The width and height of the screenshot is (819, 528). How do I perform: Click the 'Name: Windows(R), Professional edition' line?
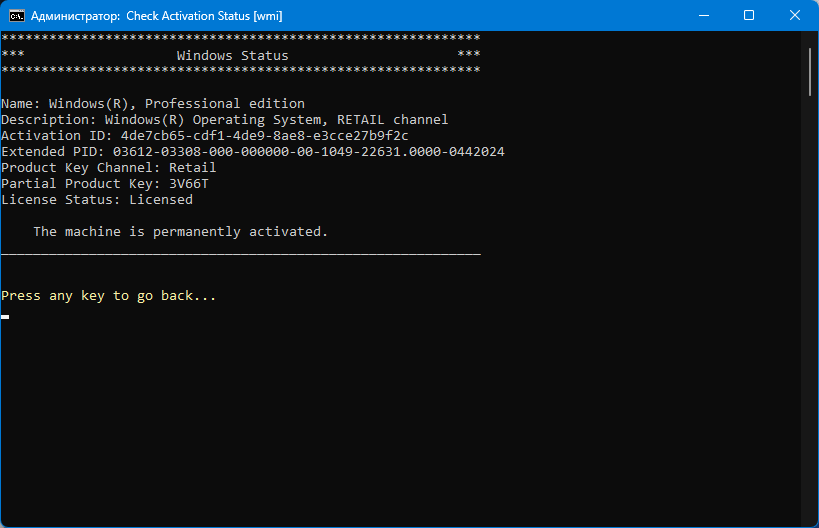153,103
